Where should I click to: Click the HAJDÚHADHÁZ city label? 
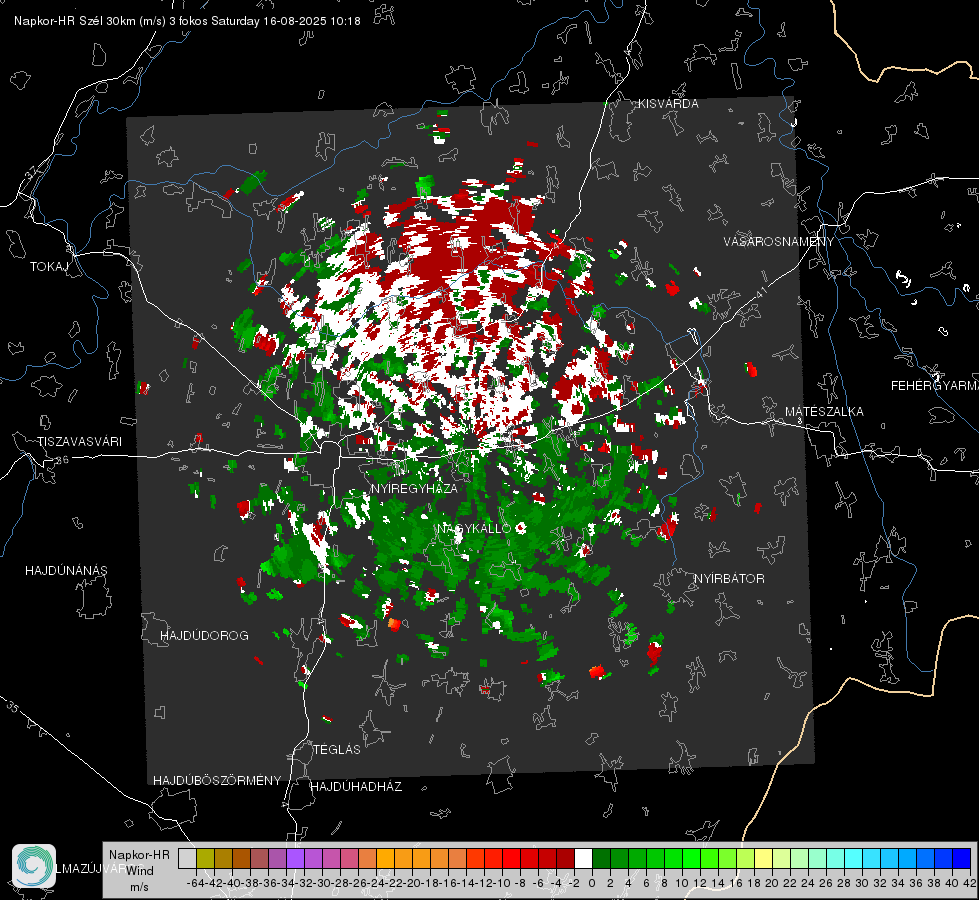[x=356, y=786]
